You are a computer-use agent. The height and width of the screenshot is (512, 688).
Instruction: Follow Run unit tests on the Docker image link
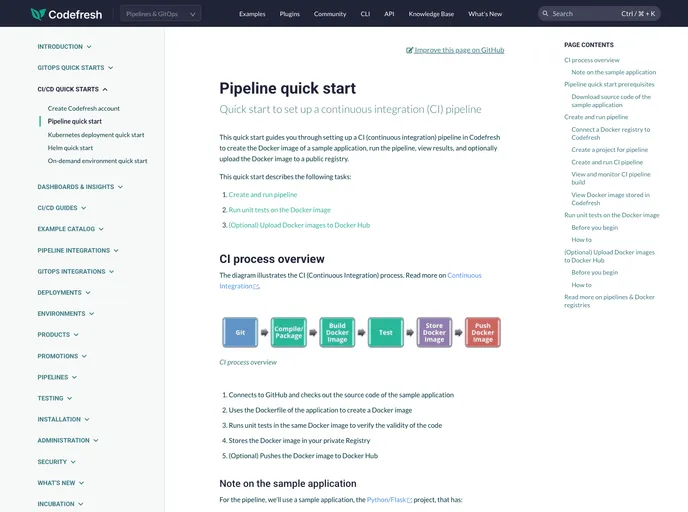[280, 210]
